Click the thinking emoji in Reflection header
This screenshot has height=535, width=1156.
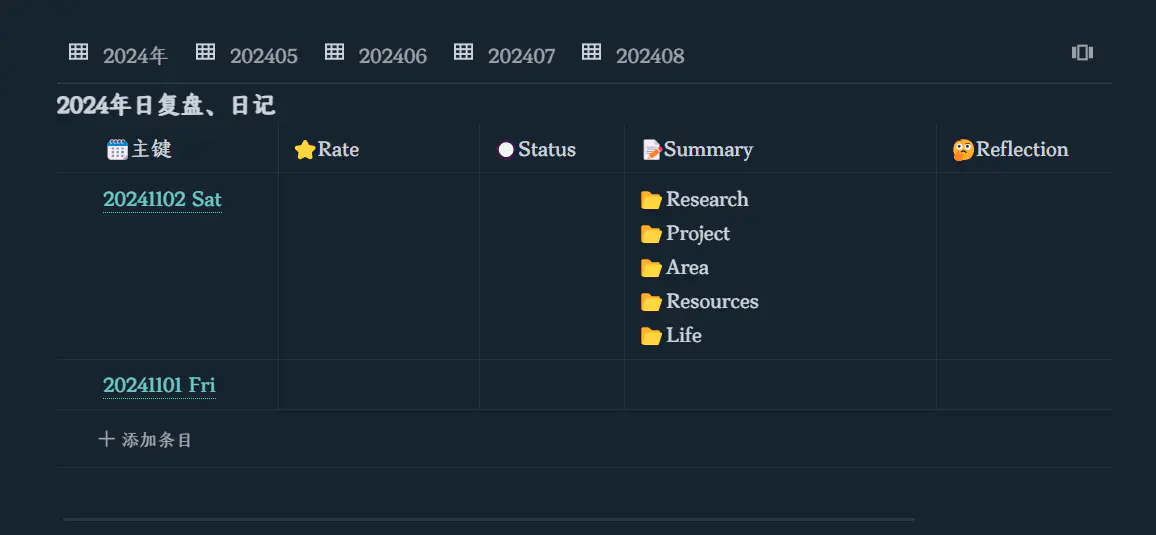click(963, 150)
